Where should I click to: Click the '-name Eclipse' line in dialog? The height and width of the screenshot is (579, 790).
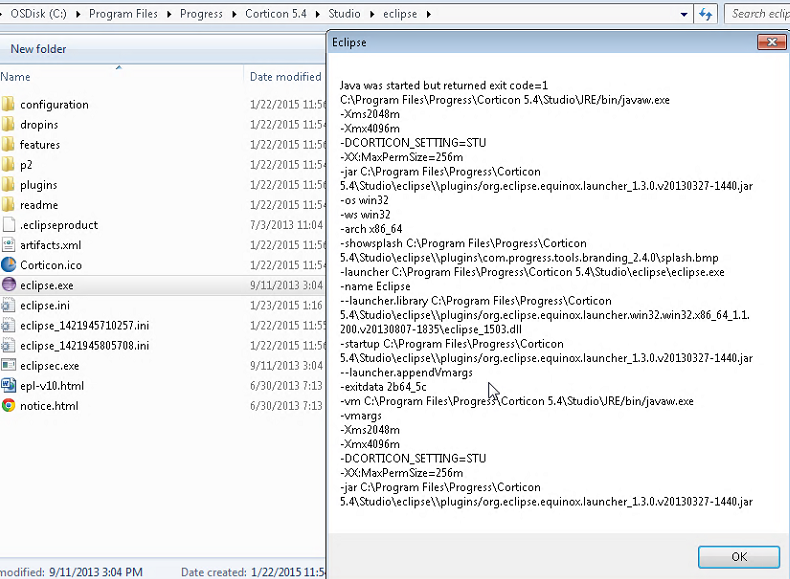[375, 287]
